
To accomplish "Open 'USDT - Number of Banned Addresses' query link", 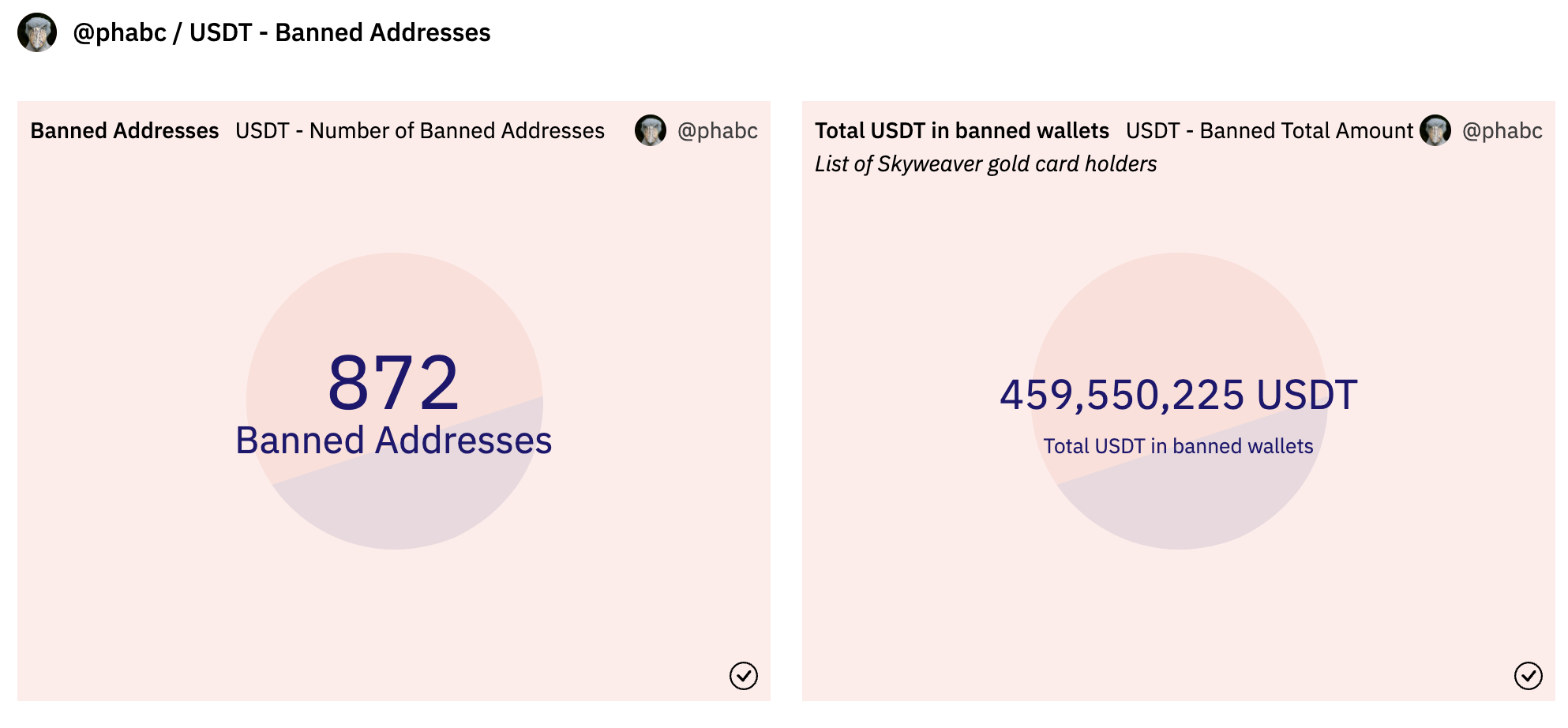I will coord(419,130).
